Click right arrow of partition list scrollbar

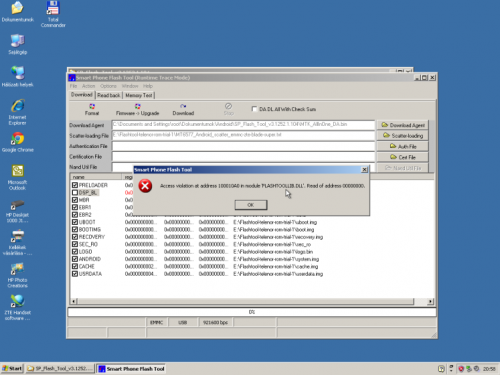tap(430, 301)
